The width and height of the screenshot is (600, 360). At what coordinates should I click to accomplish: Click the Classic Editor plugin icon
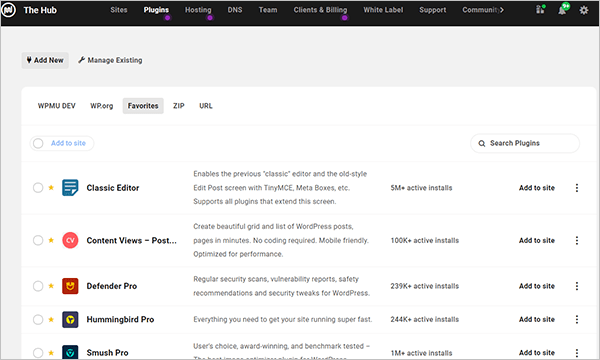[70, 188]
